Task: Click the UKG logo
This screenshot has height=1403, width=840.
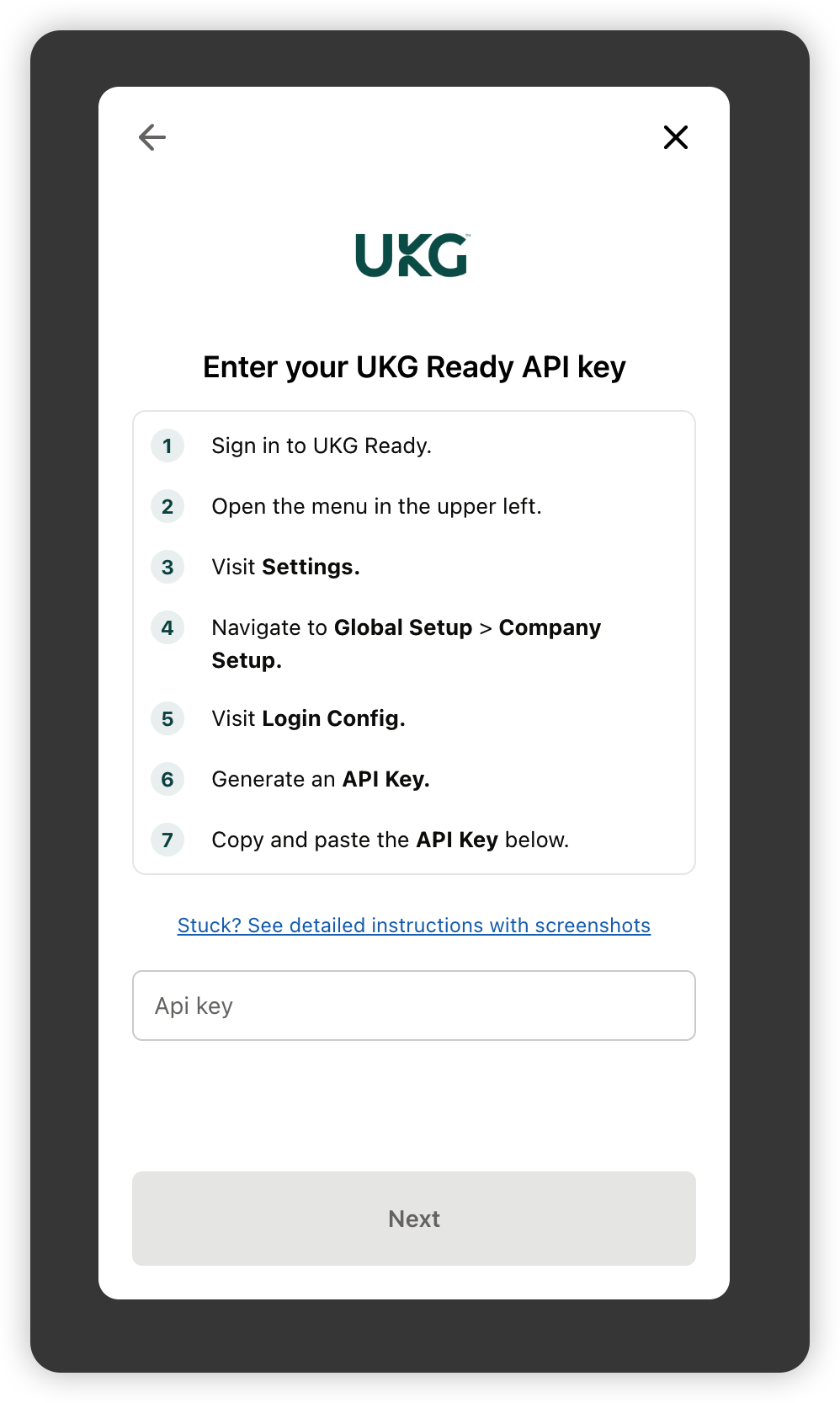Action: (412, 255)
